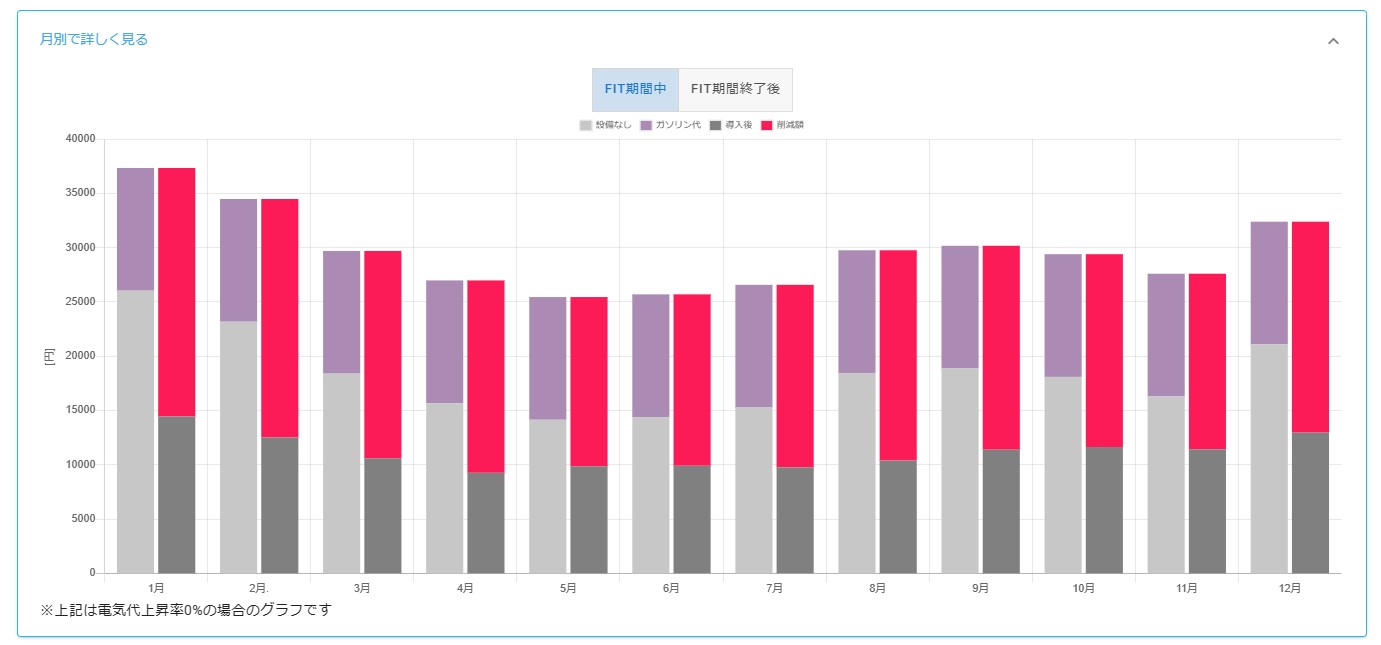Viewport: 1381px width, 645px height.
Task: Click the 月別で詳しく見る header link
Action: coord(94,40)
